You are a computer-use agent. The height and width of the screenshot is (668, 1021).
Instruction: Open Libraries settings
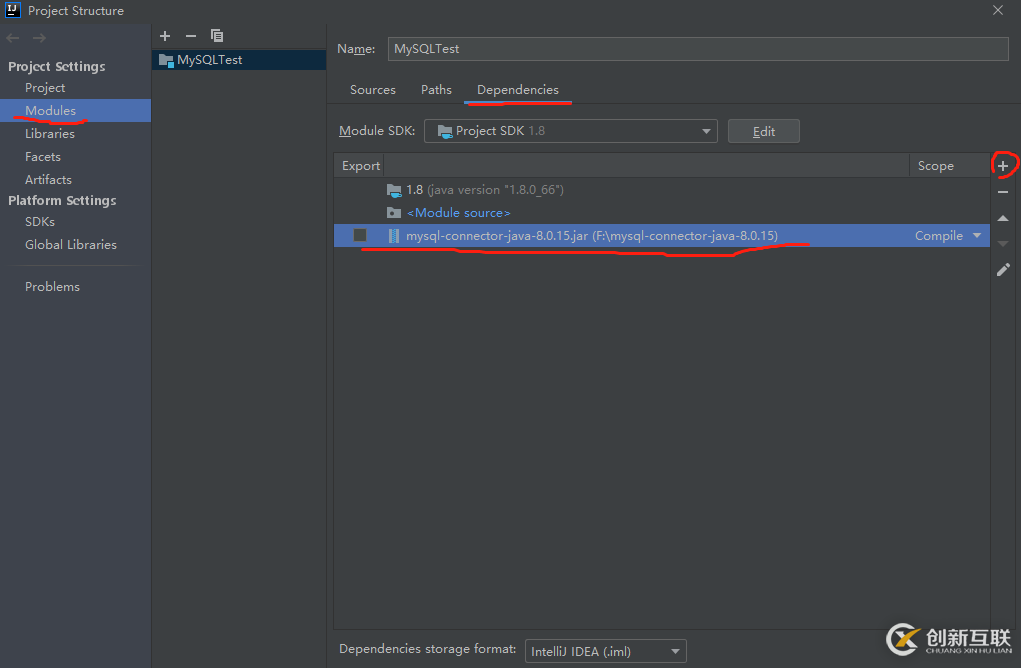[x=49, y=133]
